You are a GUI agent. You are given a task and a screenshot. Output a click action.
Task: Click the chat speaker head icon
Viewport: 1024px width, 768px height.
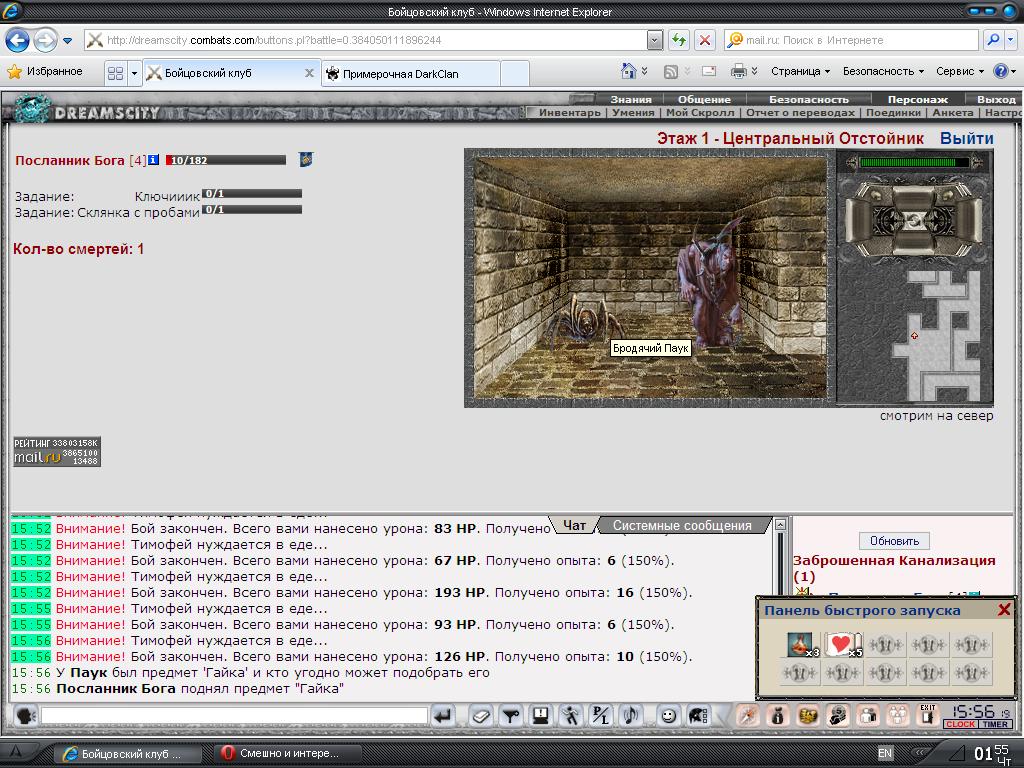[x=26, y=716]
